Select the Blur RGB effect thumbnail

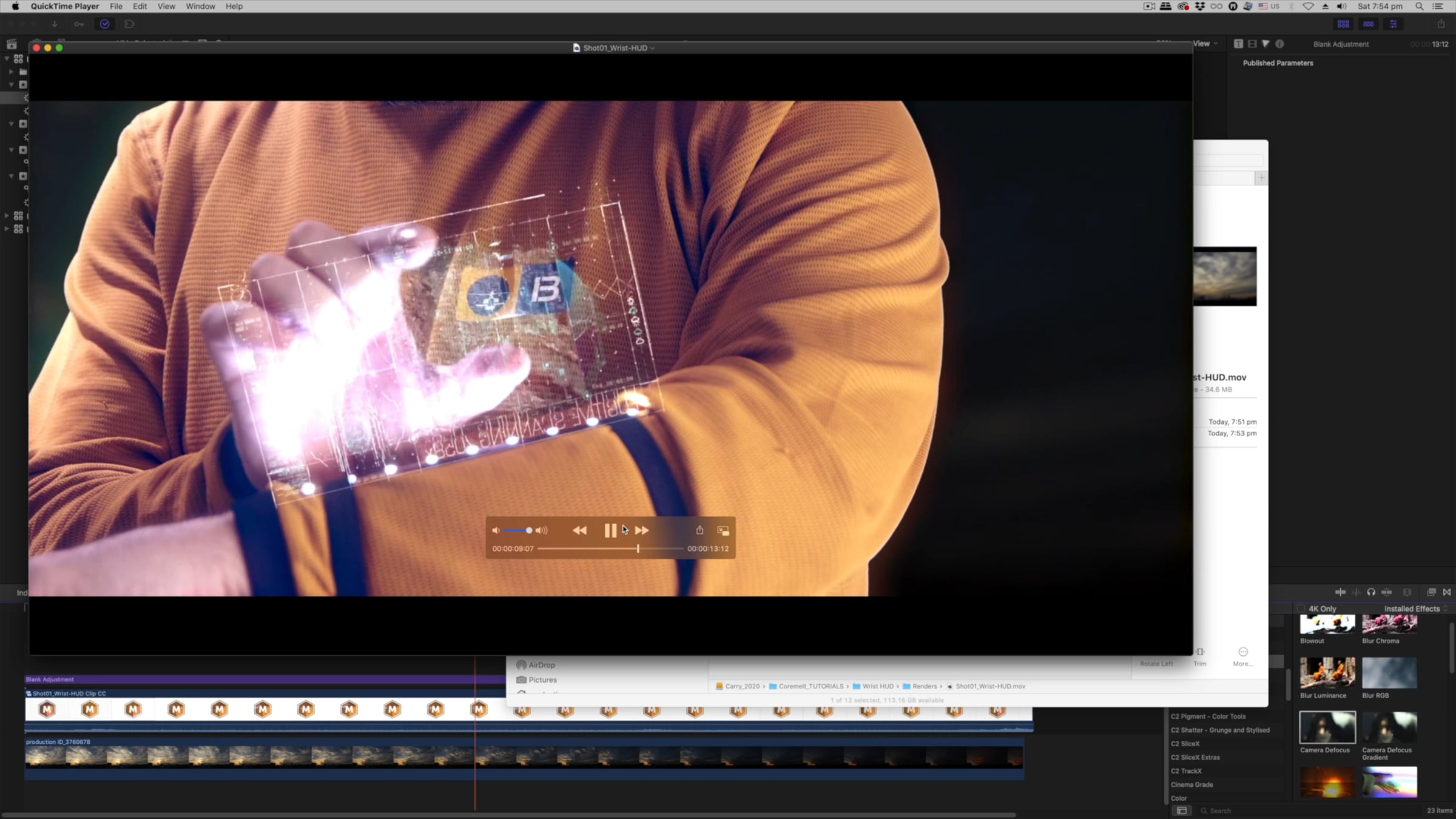(x=1389, y=673)
